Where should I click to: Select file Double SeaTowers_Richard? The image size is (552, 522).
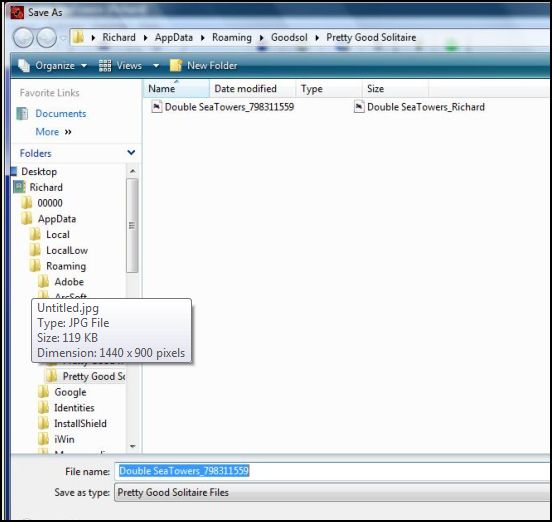point(419,107)
